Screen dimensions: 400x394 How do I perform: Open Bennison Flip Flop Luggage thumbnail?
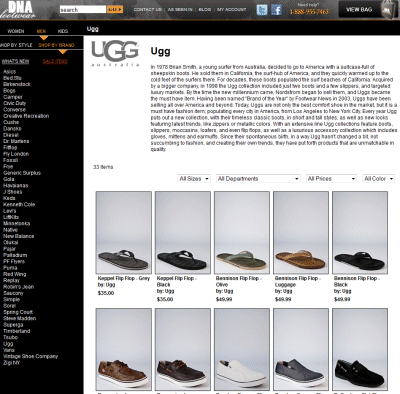(301, 233)
